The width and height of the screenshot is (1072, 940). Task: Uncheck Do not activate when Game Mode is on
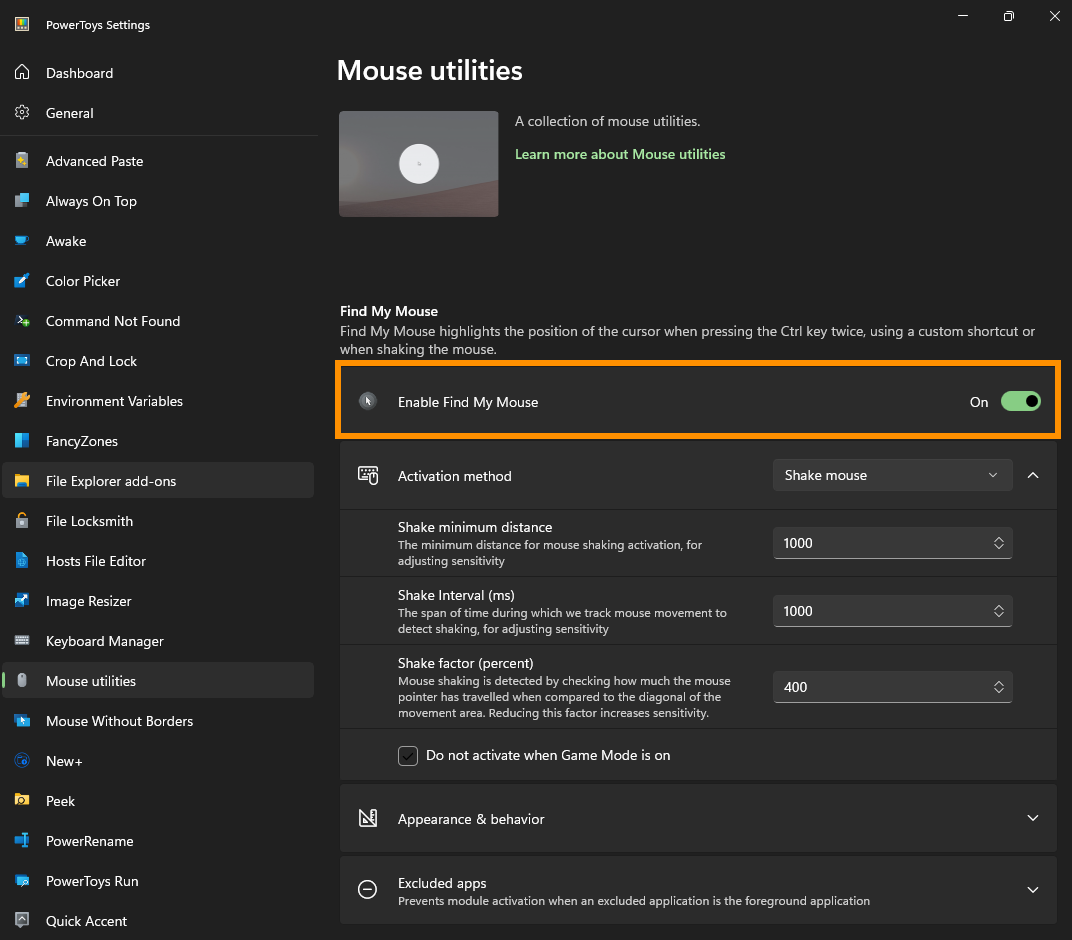coord(407,755)
